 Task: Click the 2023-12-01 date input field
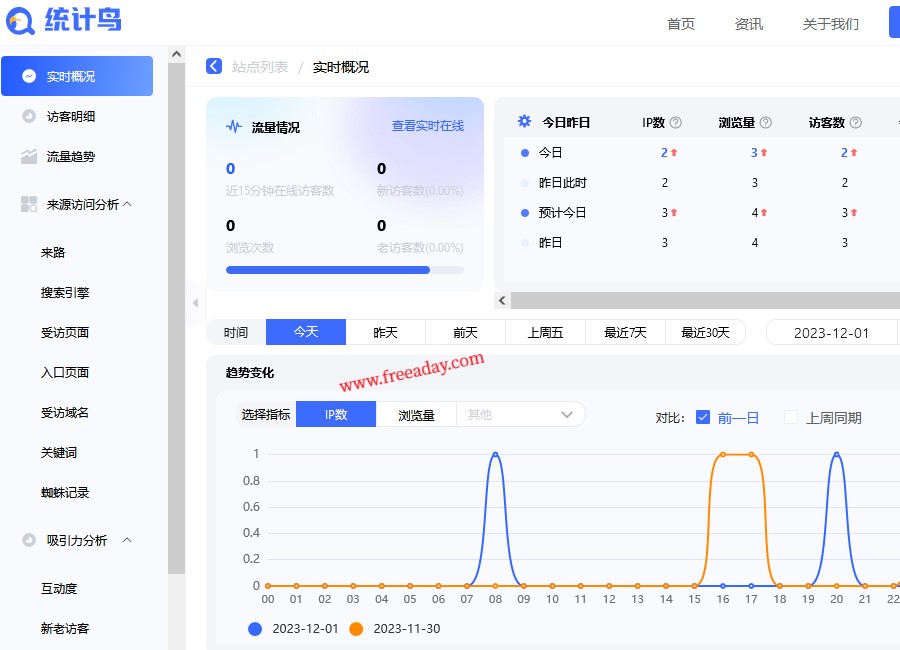pos(832,332)
